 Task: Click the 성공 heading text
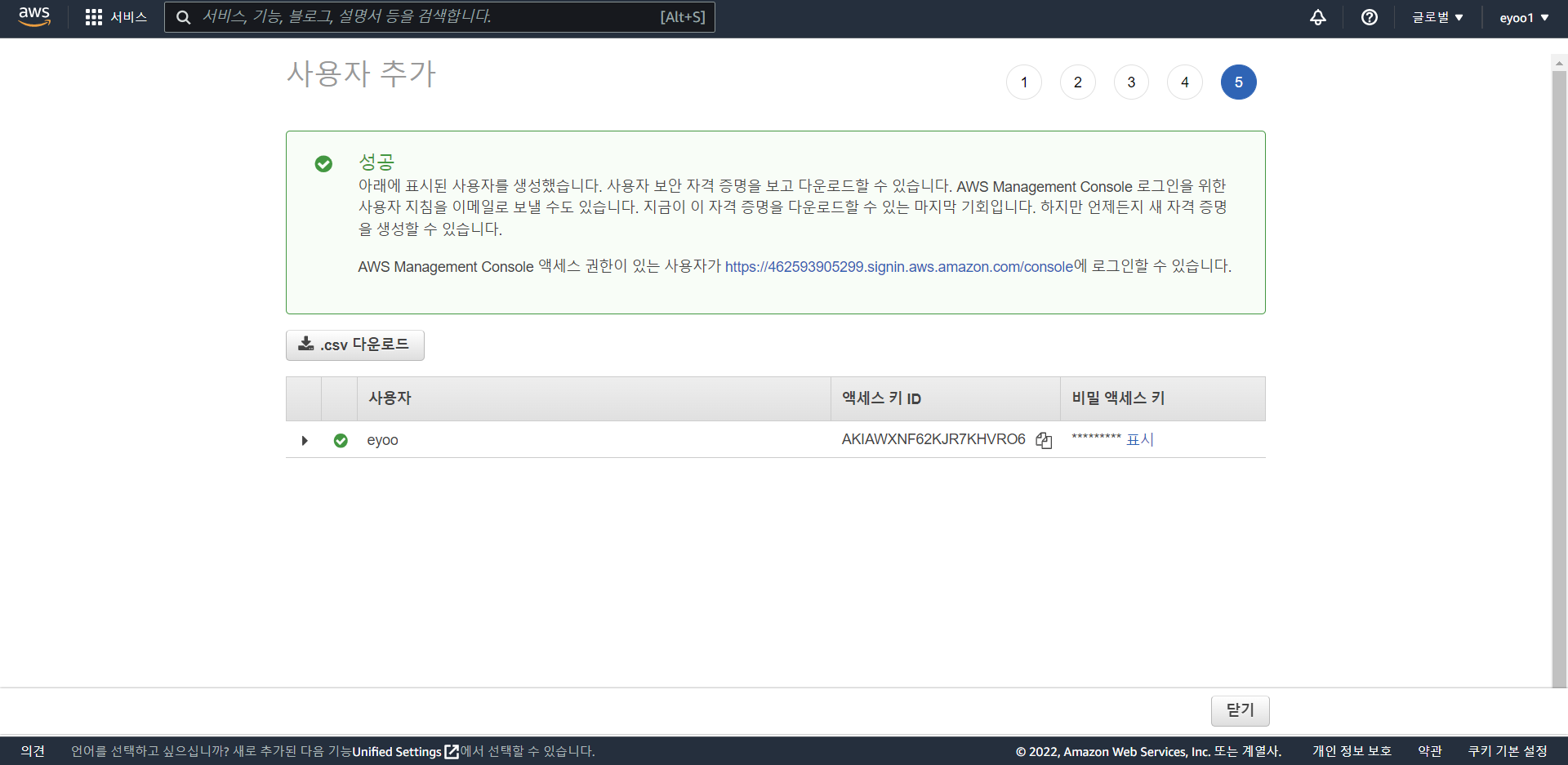pos(376,162)
